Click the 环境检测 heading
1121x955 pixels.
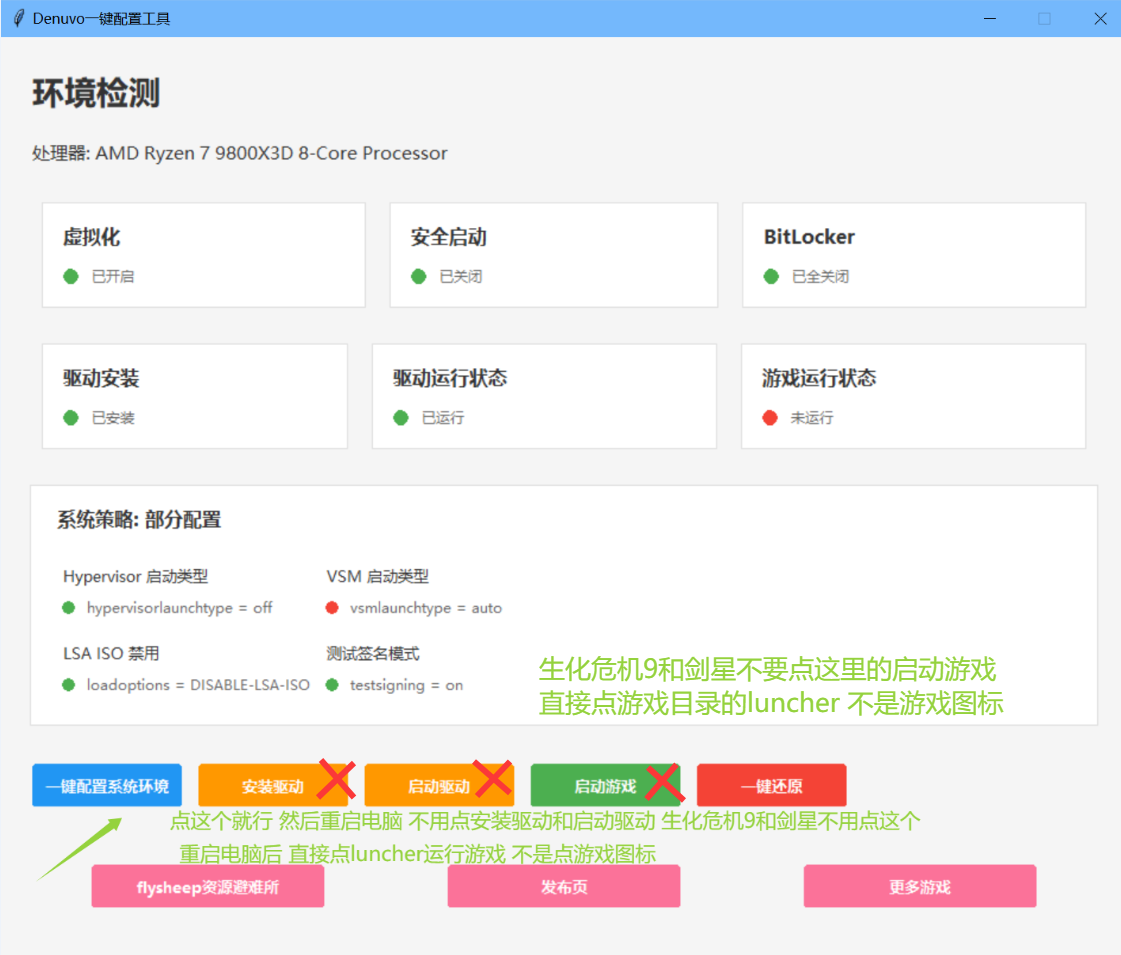pyautogui.click(x=96, y=93)
